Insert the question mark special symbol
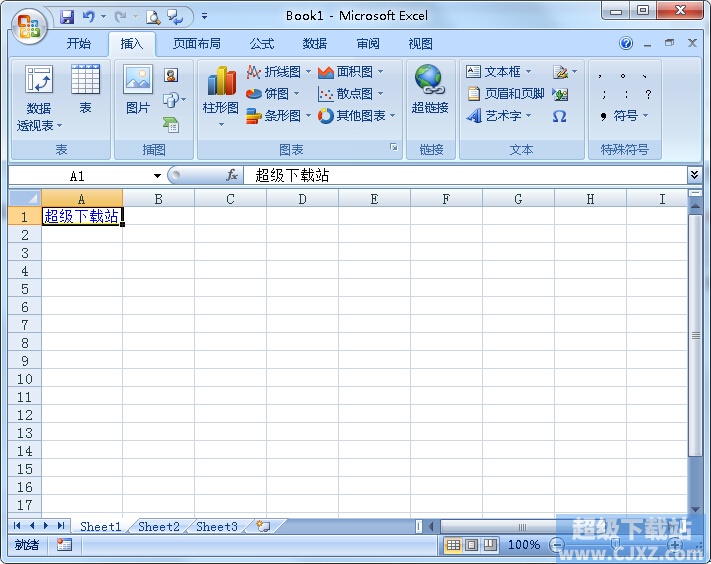This screenshot has height=564, width=711. pyautogui.click(x=648, y=94)
